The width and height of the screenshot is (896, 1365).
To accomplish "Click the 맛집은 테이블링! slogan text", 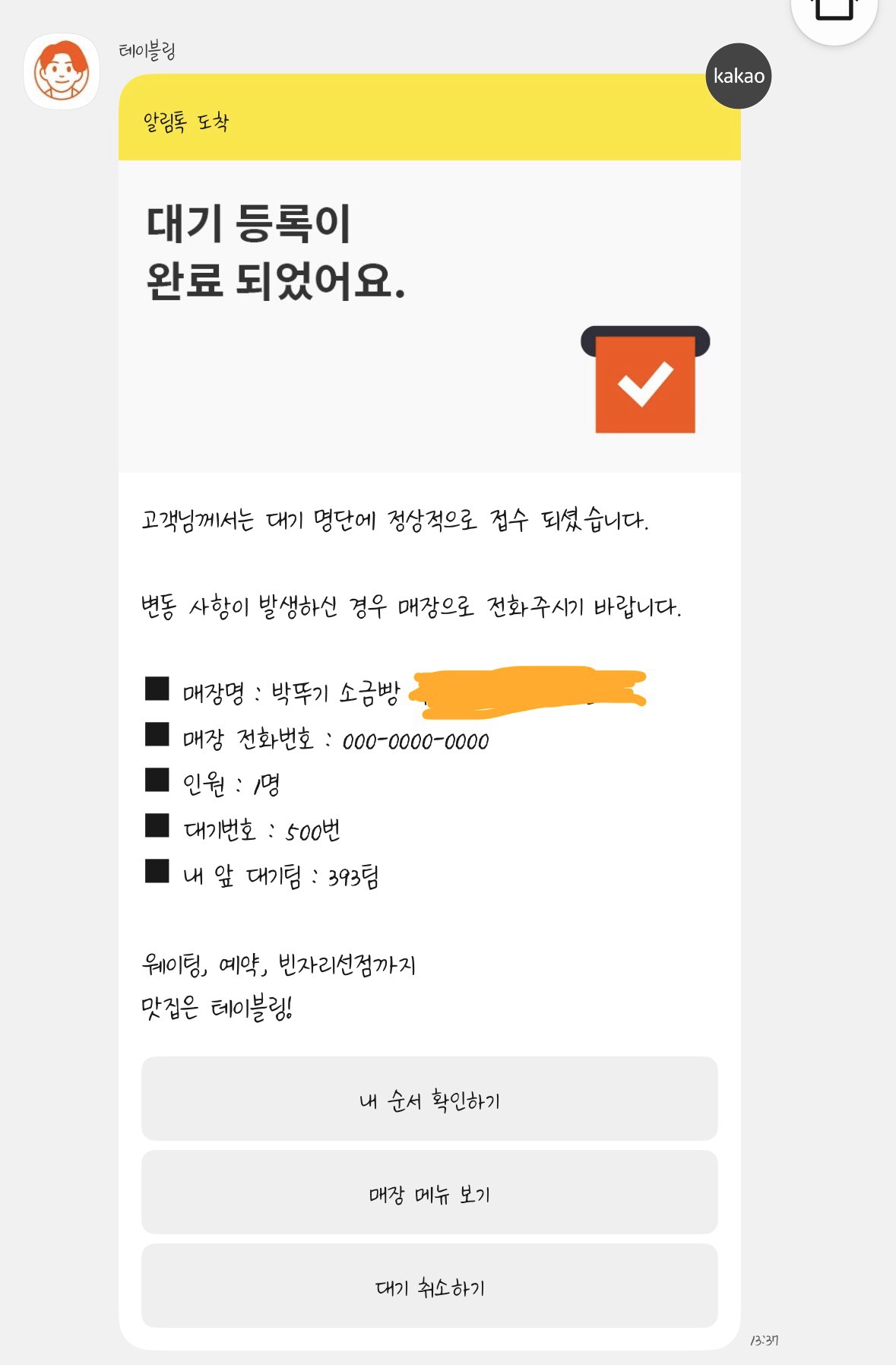I will click(x=217, y=1009).
